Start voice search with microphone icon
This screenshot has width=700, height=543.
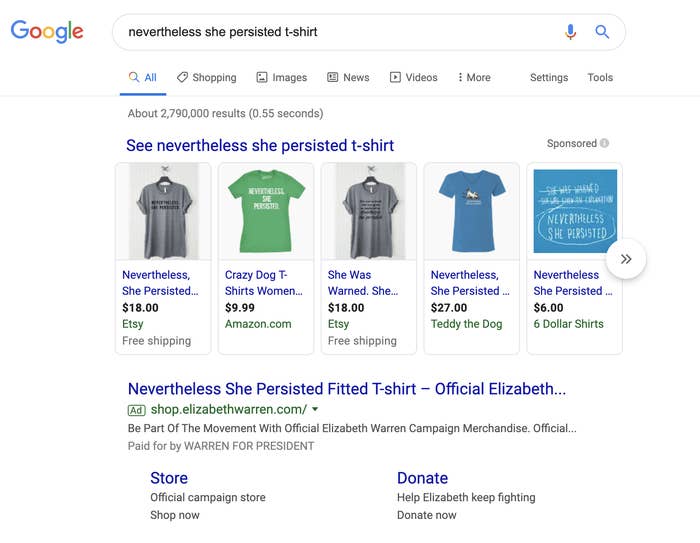click(570, 32)
